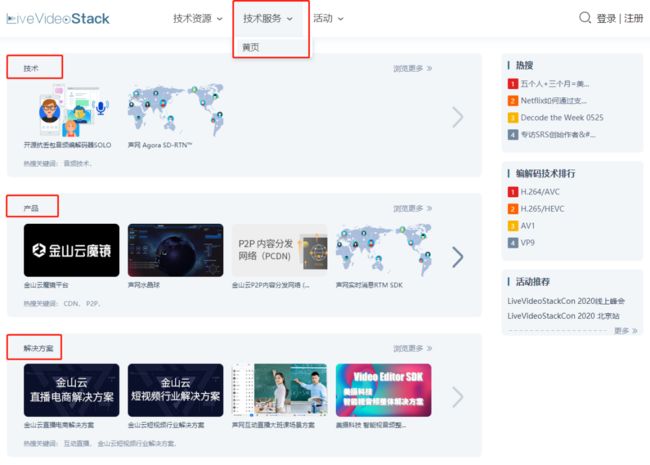Click the 金山云魔镜平台 caption link
This screenshot has width=650, height=465.
(46, 285)
